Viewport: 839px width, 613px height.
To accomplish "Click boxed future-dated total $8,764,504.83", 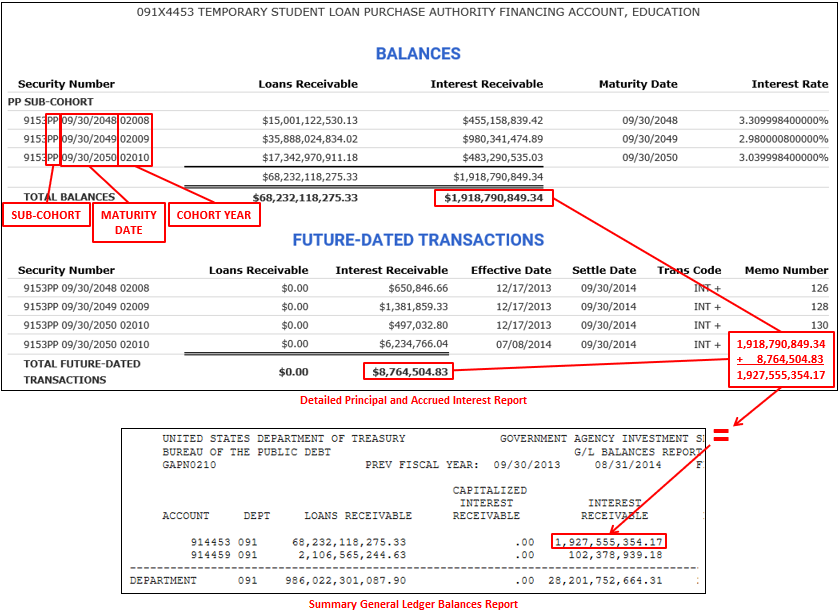I will point(409,372).
